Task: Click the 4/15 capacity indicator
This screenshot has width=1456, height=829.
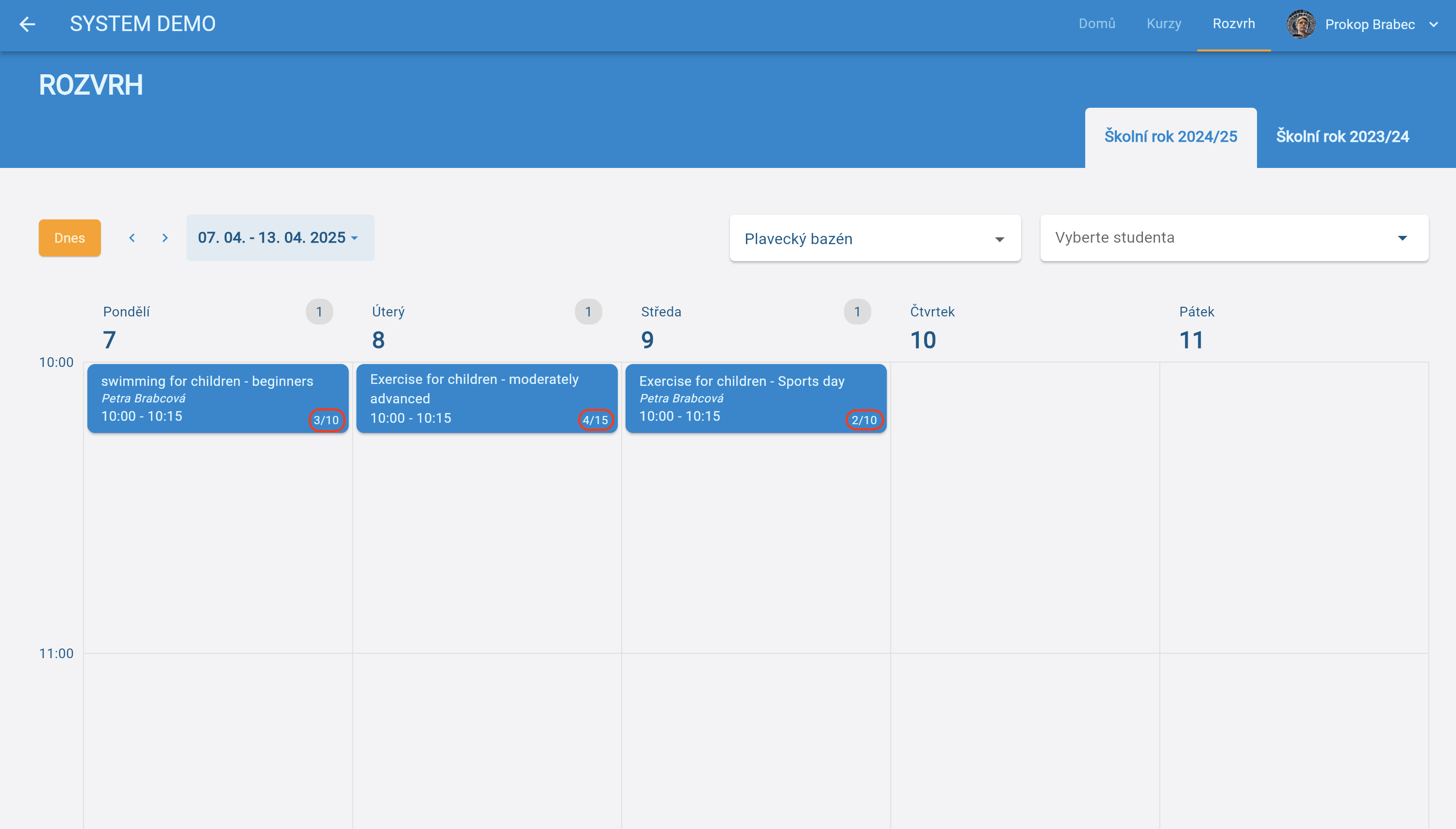Action: tap(596, 420)
